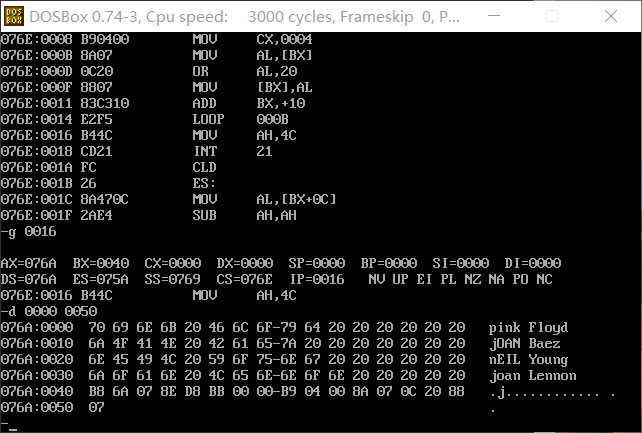
Task: Click the 'MOV AL,[BX]' instruction at 000B
Action: pyautogui.click(x=156, y=55)
